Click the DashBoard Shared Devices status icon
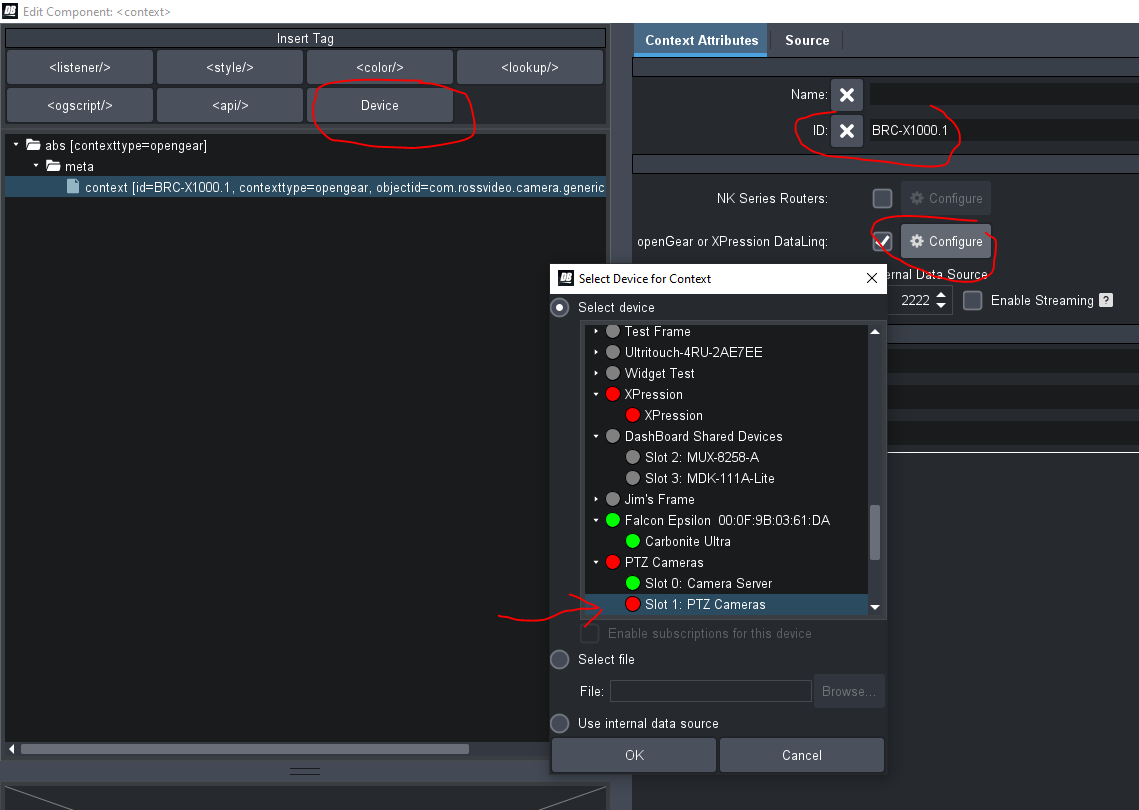This screenshot has width=1139, height=810. [x=612, y=437]
